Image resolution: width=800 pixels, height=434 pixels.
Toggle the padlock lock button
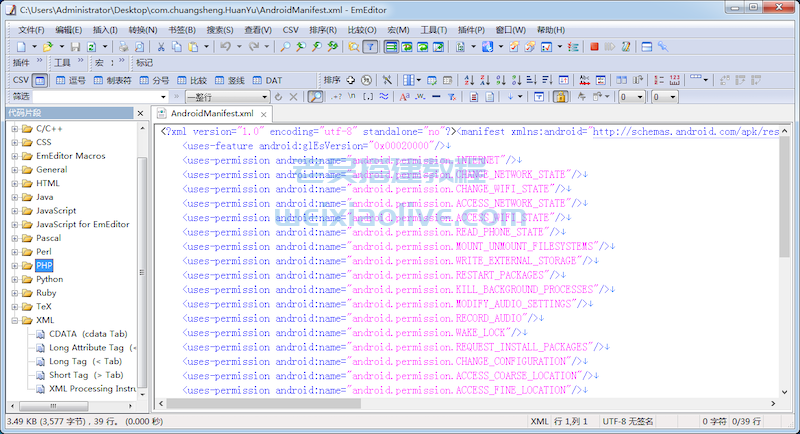[x=560, y=97]
